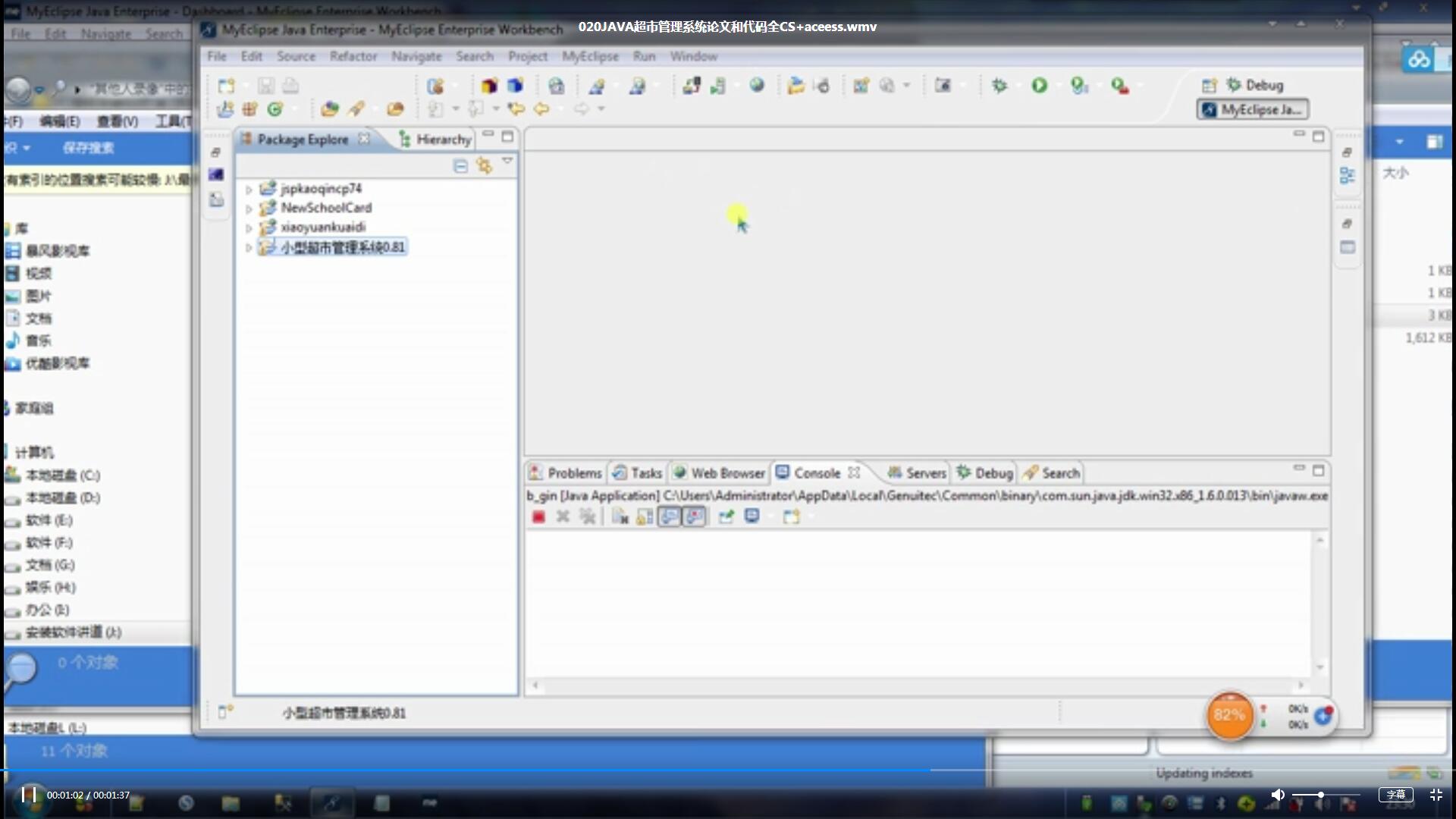Click the console vertical scrollbar down arrow
Viewport: 1456px width, 819px height.
pos(1320,667)
